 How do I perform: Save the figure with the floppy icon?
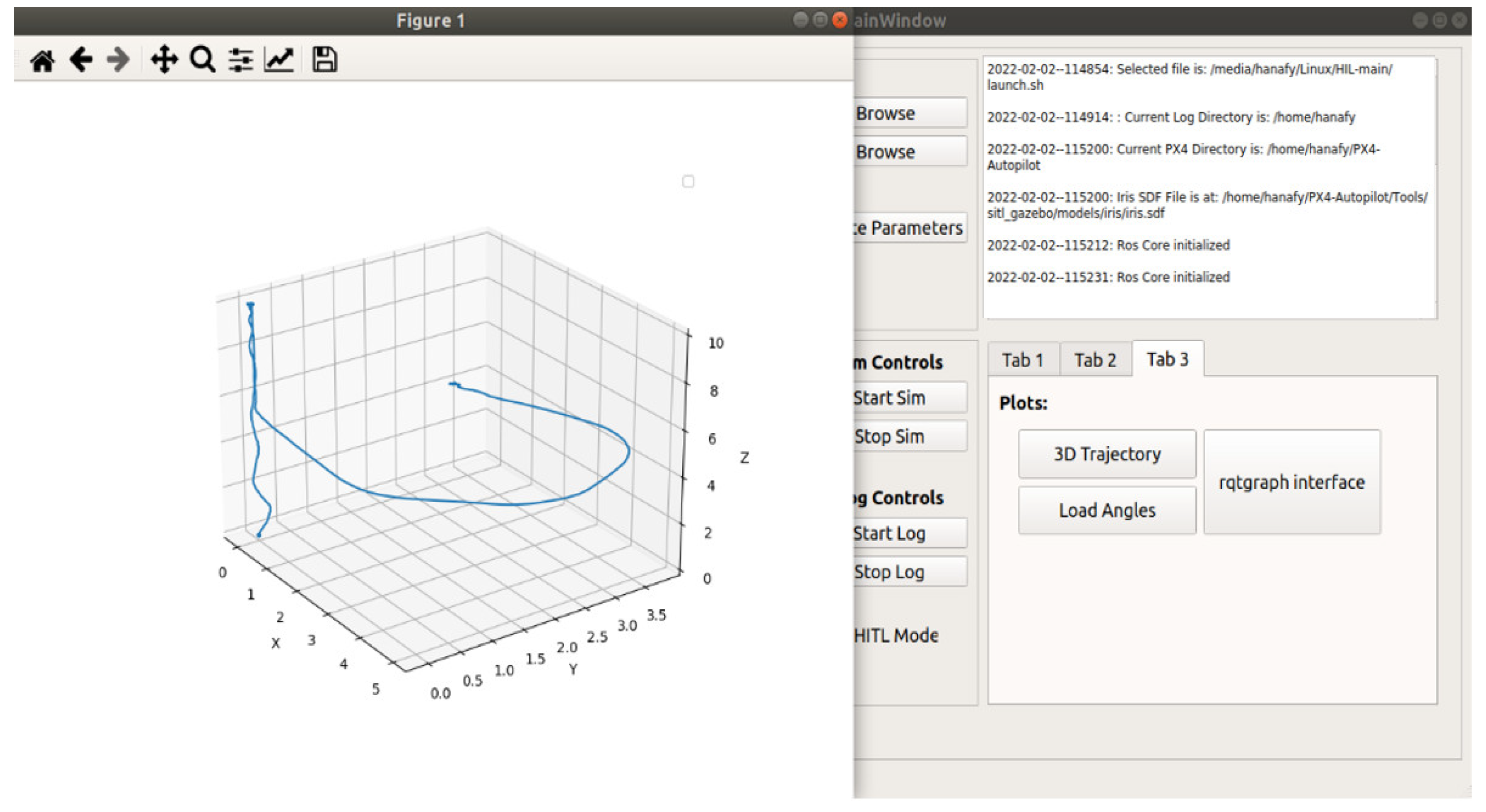[324, 60]
